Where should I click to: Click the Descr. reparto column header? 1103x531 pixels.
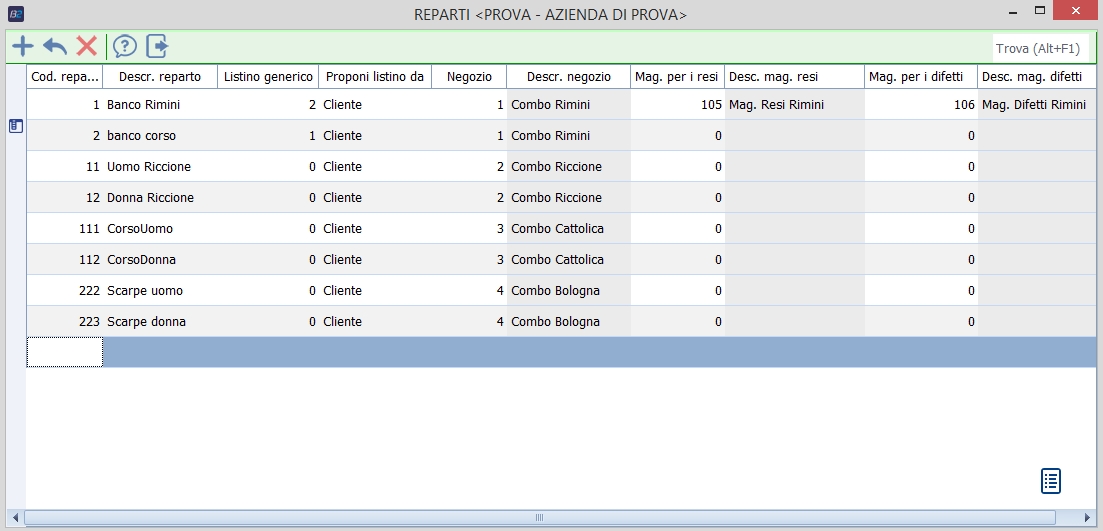coord(160,77)
